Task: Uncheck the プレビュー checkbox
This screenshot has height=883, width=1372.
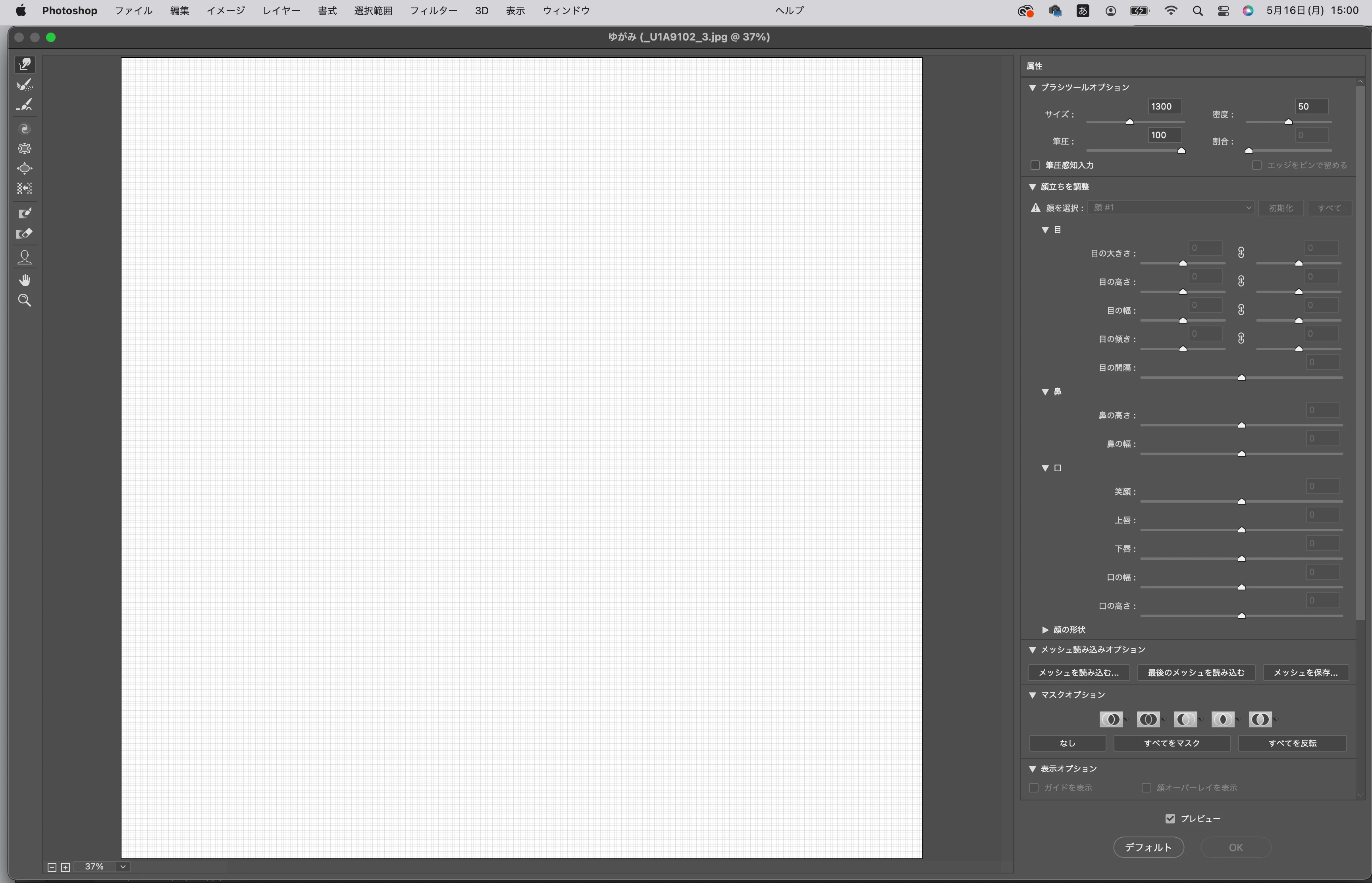Action: 1170,819
